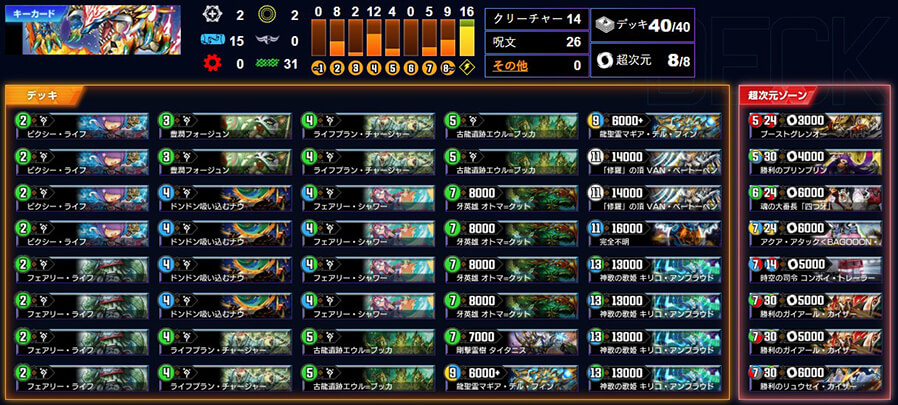Image resolution: width=898 pixels, height=405 pixels.
Task: Click the red 超次元ゾーン section tab
Action: (778, 96)
